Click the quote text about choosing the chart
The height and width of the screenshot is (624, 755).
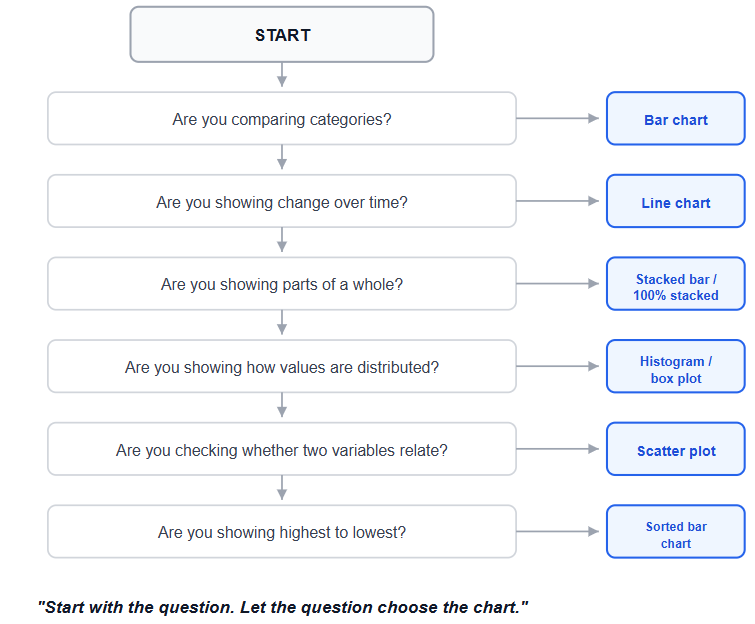(x=283, y=607)
